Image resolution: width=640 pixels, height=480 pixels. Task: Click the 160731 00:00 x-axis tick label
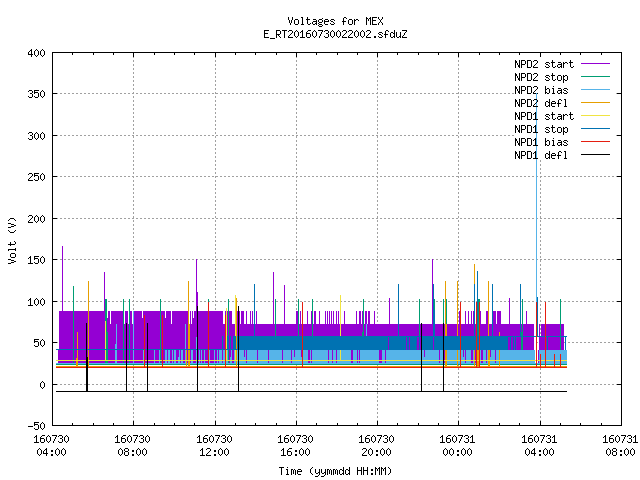(x=457, y=445)
